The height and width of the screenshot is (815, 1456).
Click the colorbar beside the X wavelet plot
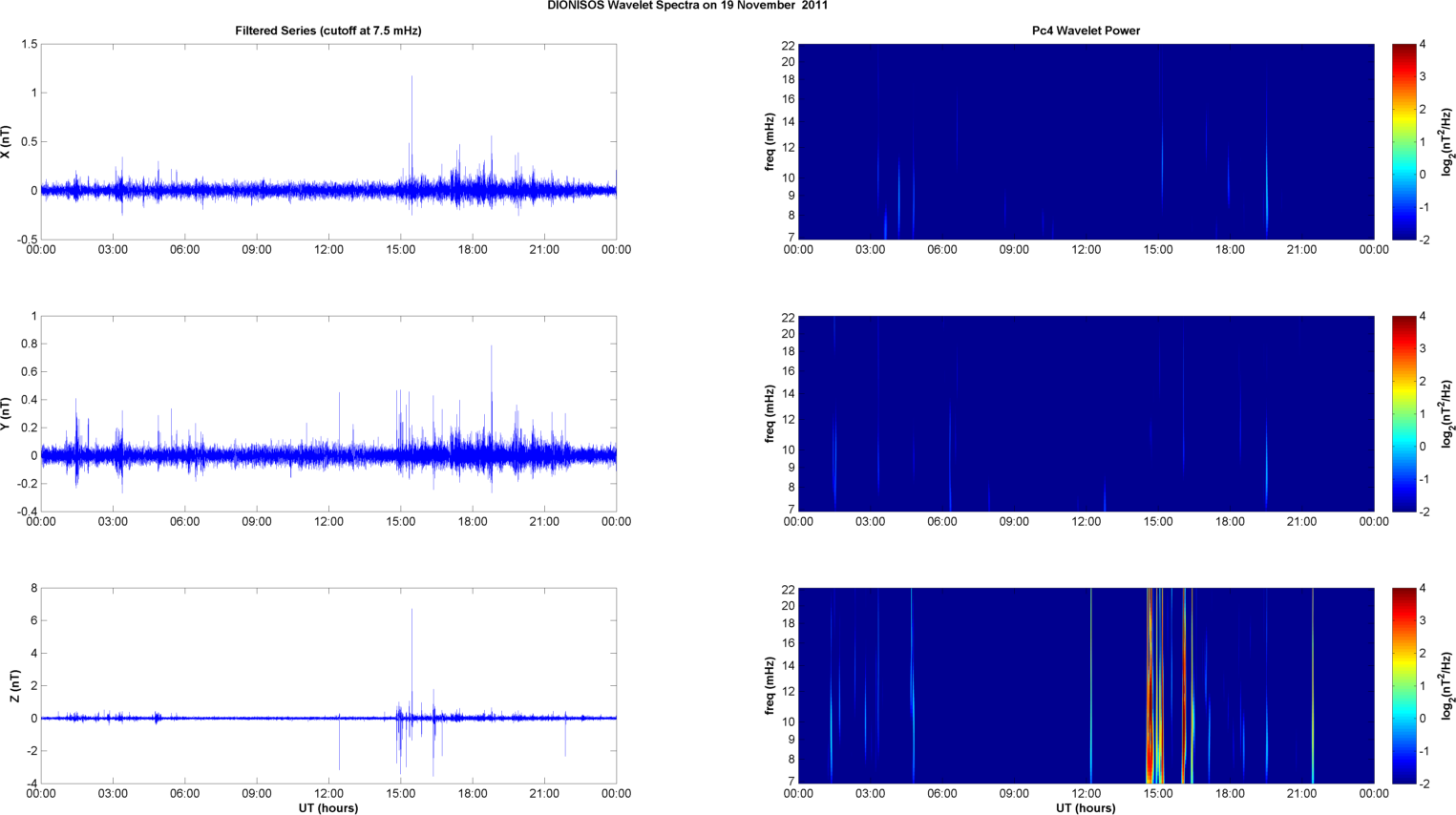click(x=1403, y=141)
